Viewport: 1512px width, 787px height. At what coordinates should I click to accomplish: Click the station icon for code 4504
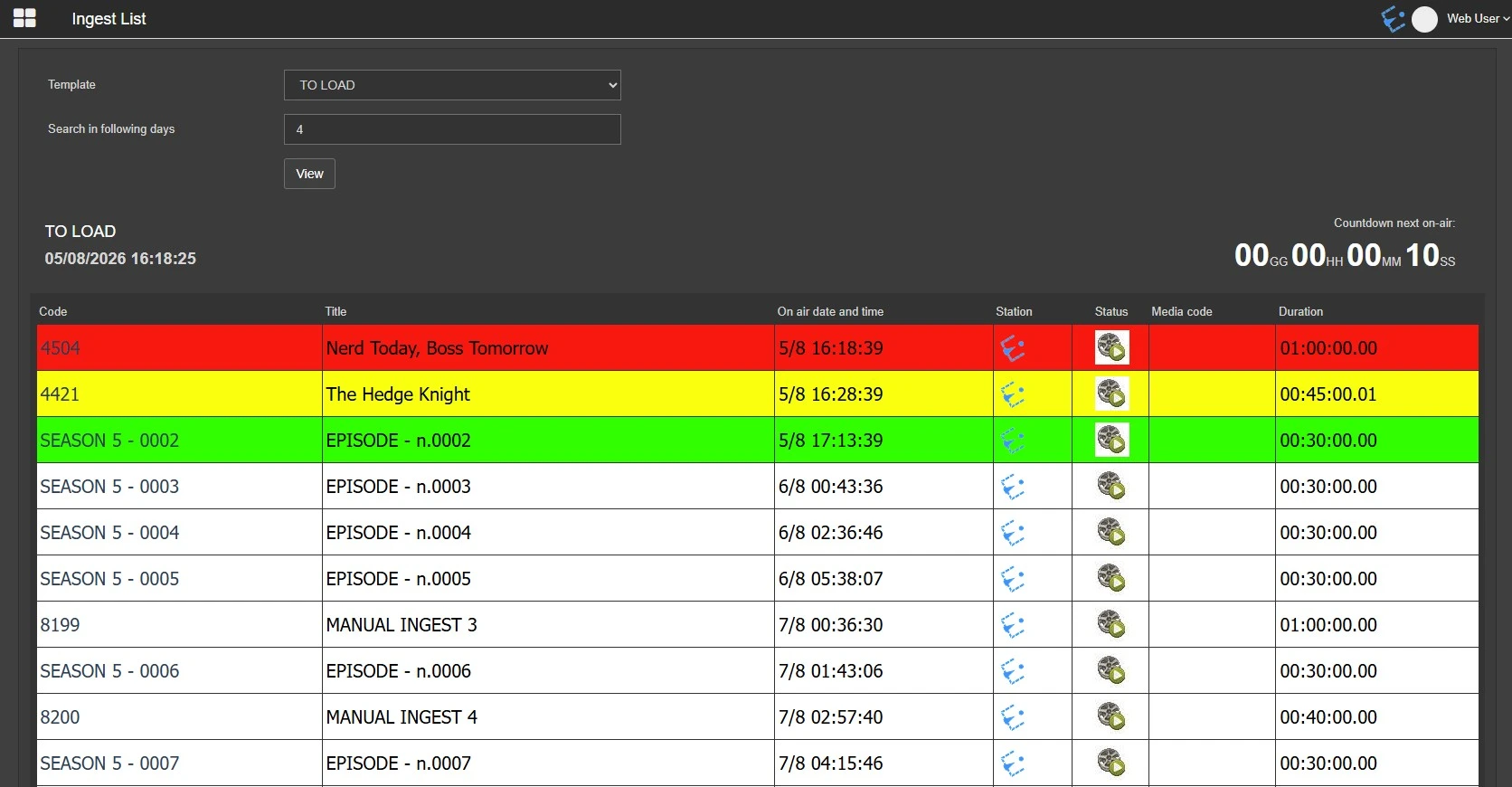click(x=1013, y=348)
